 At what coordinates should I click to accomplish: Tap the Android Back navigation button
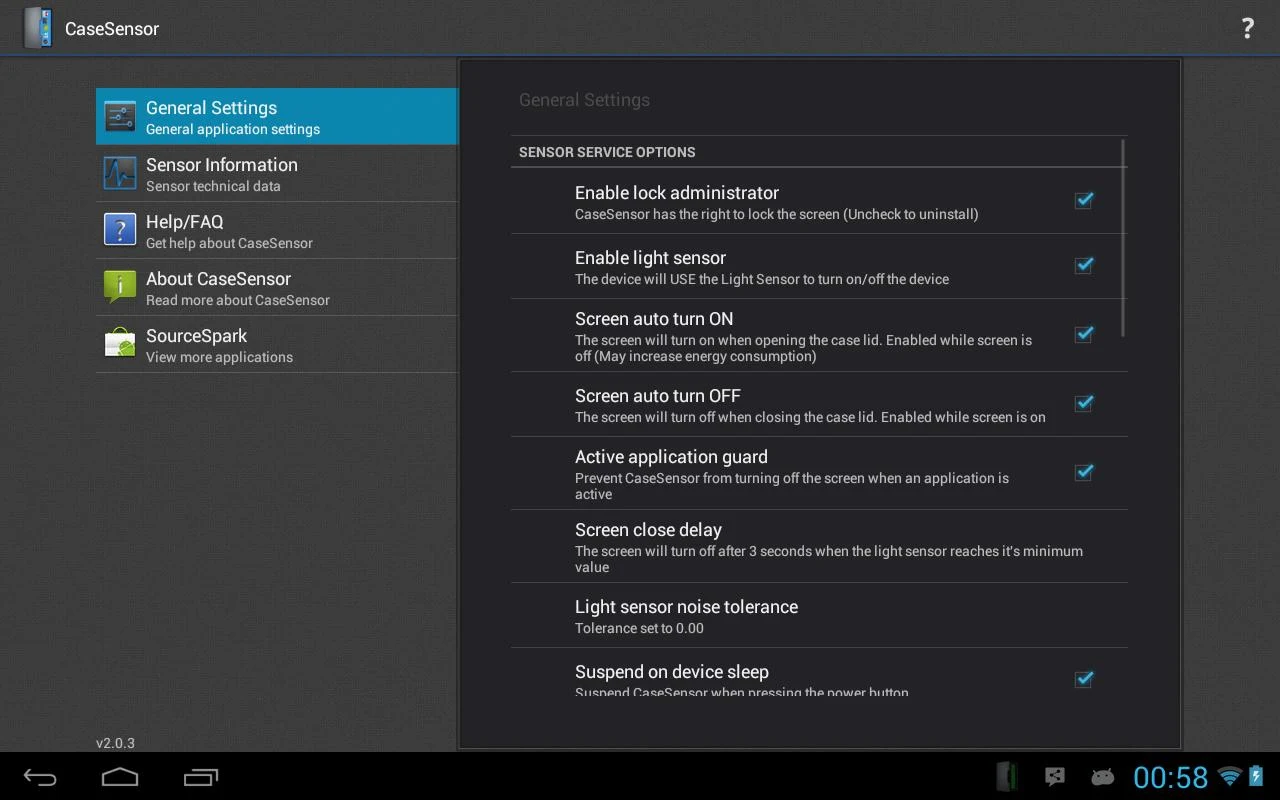click(x=41, y=777)
